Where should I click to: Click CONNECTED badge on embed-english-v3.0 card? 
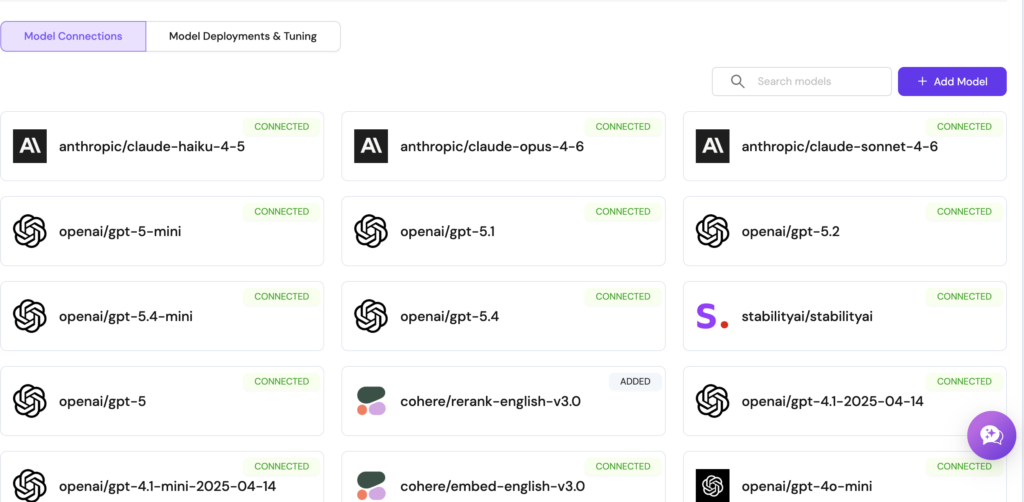[623, 466]
